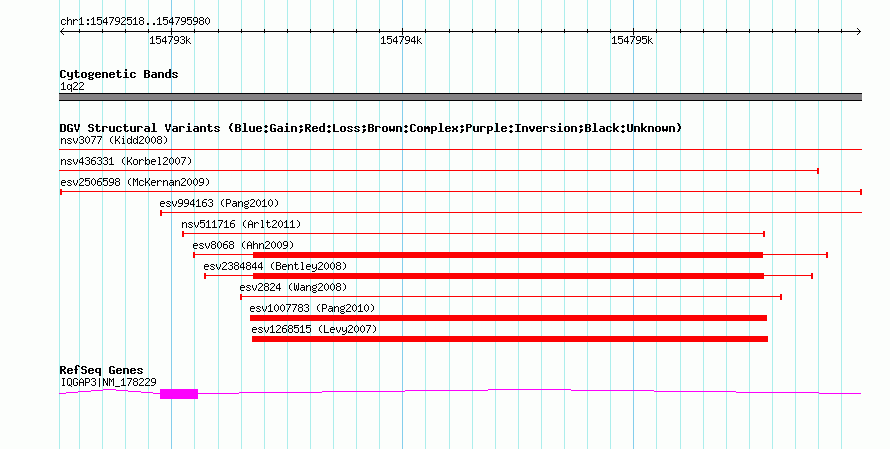Click the red line under esv994163
The height and width of the screenshot is (449, 890).
[x=511, y=213]
